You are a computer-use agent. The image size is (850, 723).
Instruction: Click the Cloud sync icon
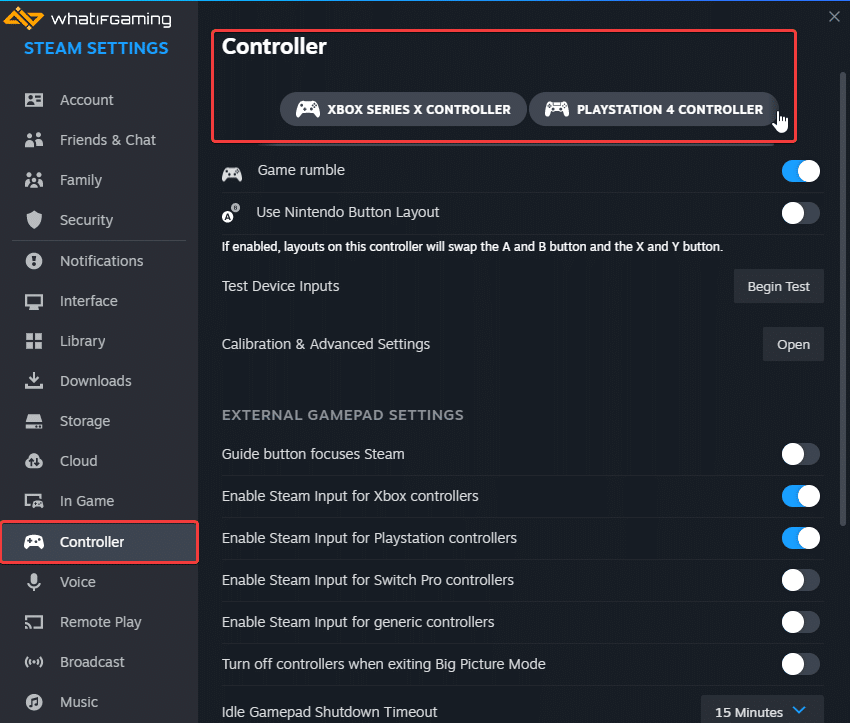point(34,461)
